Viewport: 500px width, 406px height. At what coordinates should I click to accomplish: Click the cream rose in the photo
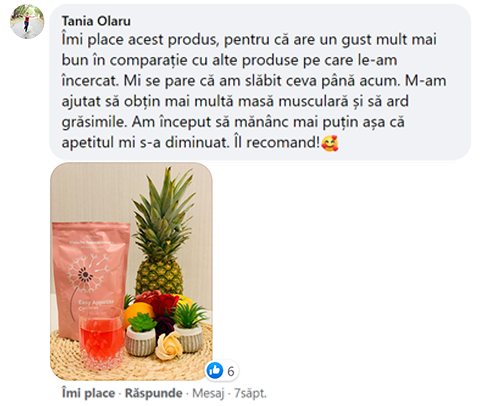(169, 346)
